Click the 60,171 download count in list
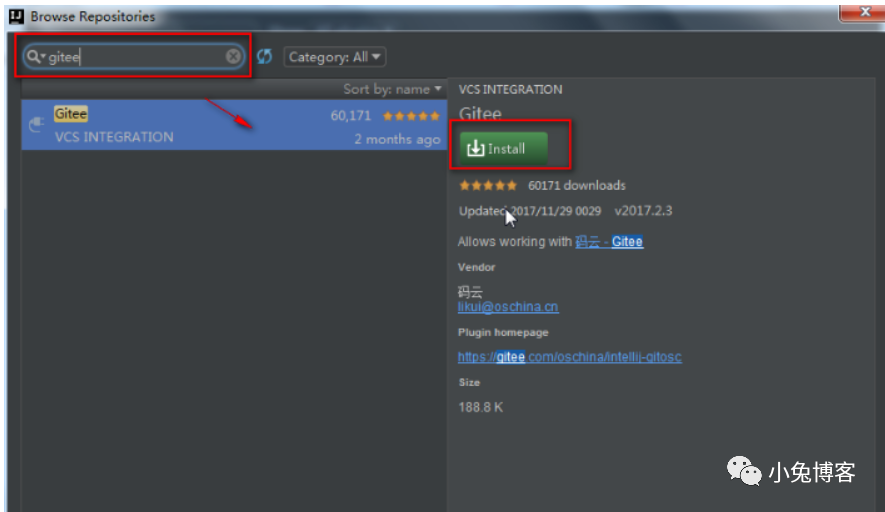This screenshot has width=885, height=512. point(351,116)
